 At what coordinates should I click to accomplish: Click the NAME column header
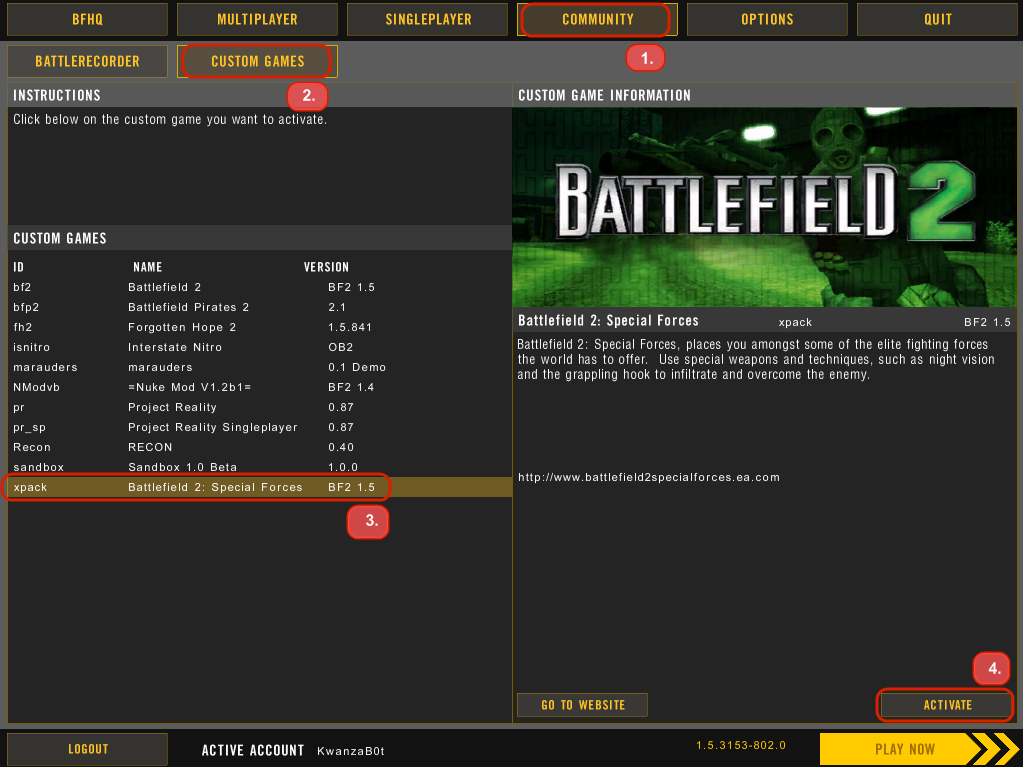click(147, 267)
